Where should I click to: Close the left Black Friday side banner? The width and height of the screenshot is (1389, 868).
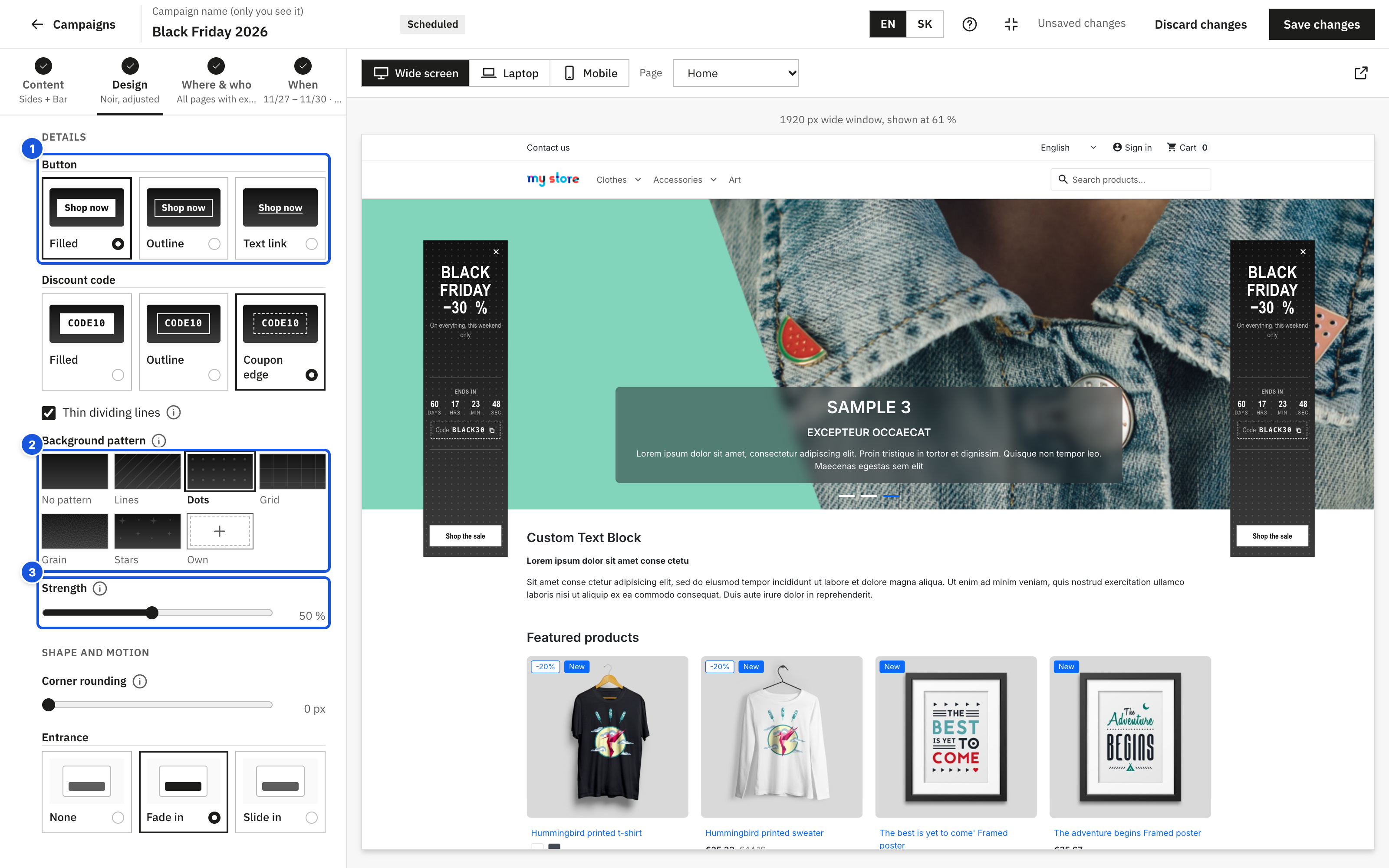[497, 252]
